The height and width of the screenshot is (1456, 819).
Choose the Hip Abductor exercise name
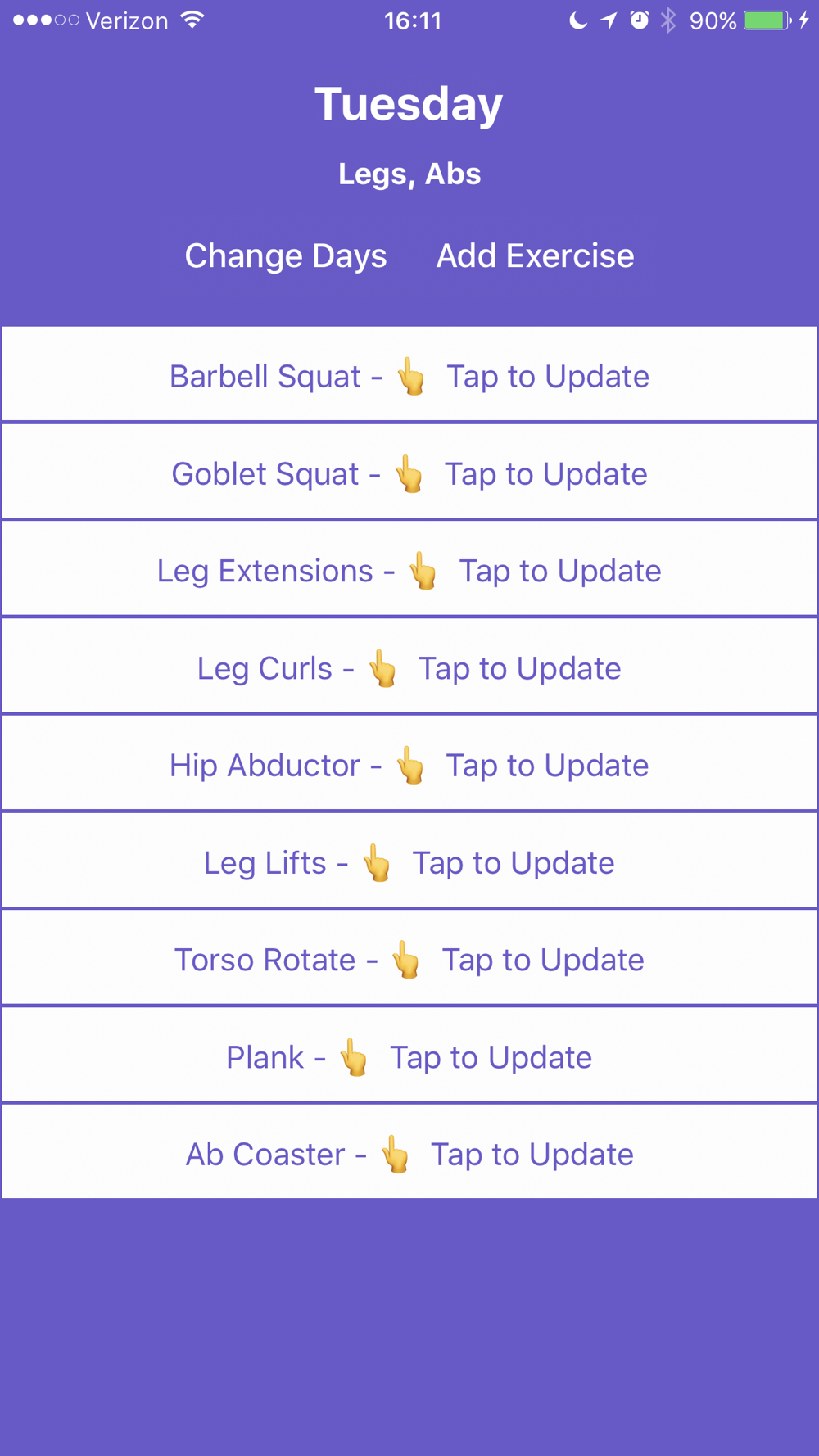[x=265, y=766]
